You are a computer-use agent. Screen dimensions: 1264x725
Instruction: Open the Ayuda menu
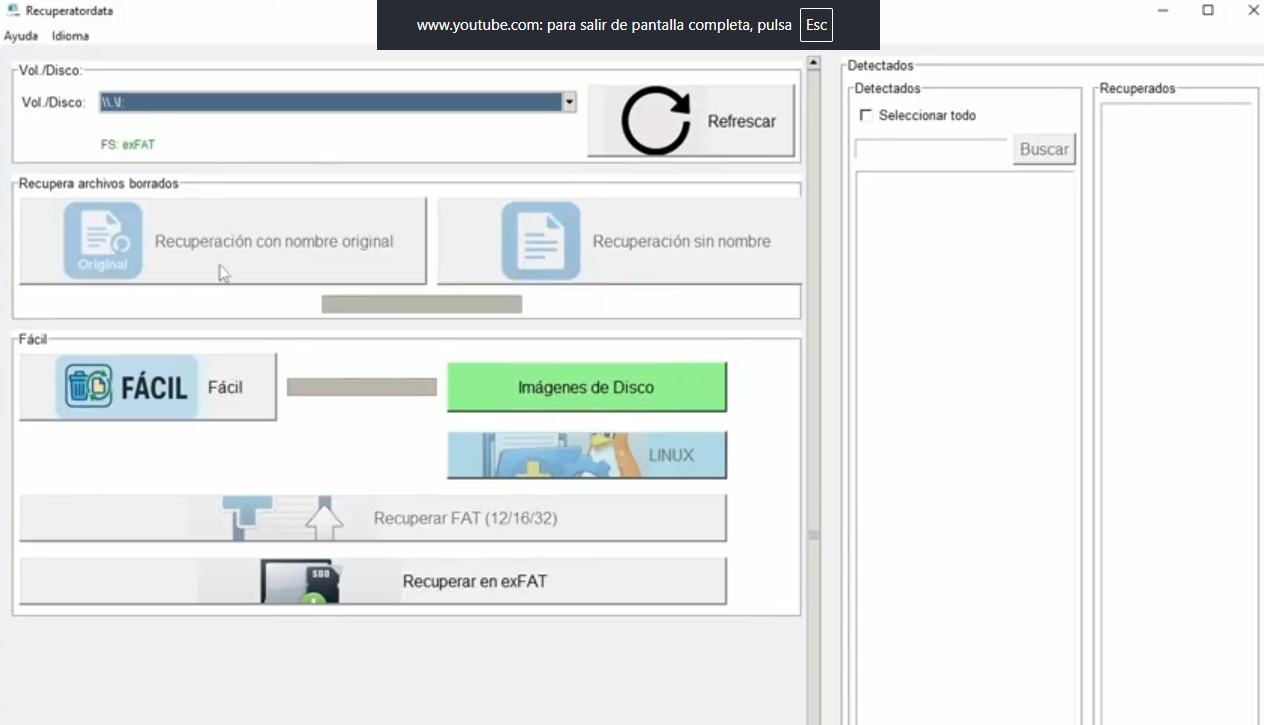click(21, 36)
